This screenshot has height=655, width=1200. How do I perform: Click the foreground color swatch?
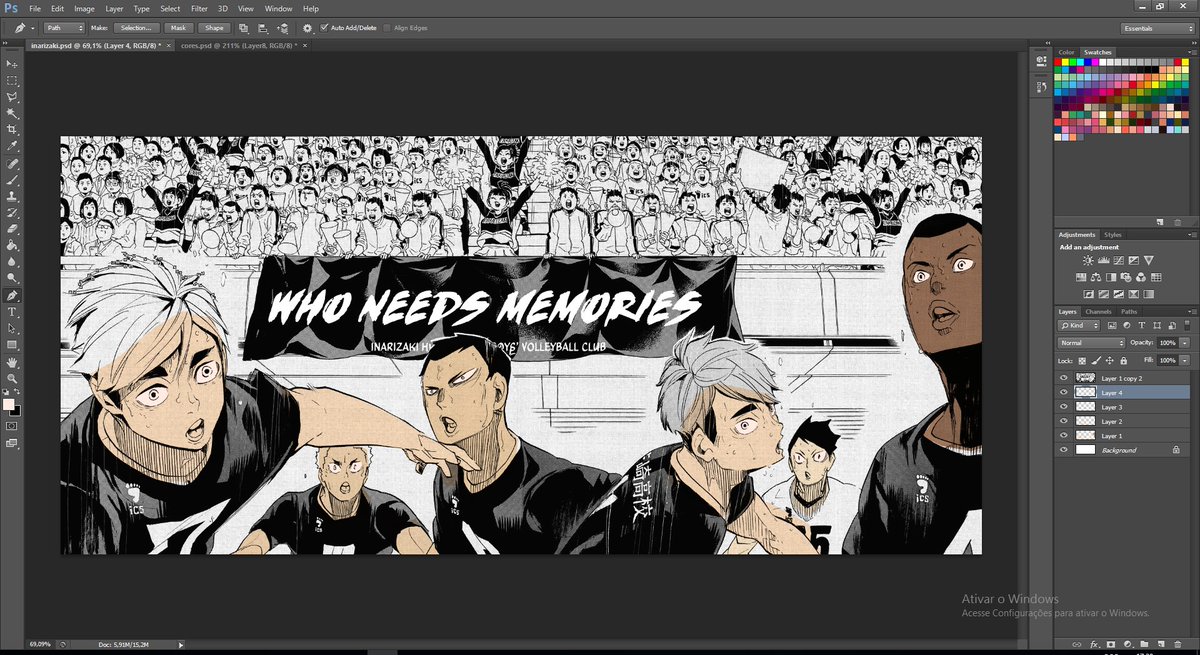coord(9,404)
